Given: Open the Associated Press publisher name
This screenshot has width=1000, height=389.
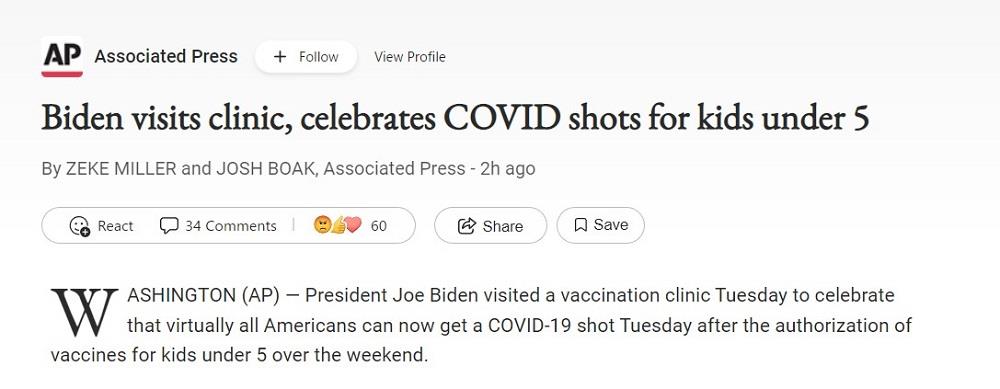Looking at the screenshot, I should [166, 57].
